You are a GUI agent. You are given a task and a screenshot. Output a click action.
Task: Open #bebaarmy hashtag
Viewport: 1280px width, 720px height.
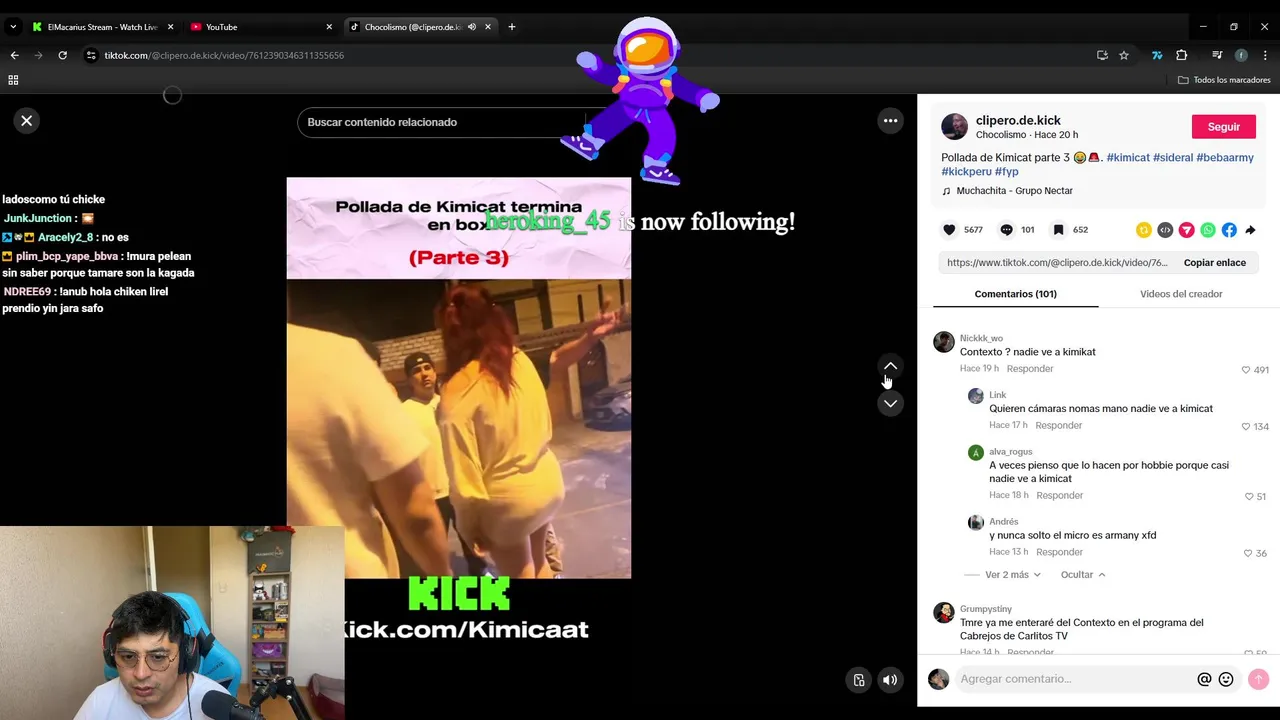[x=1225, y=158]
